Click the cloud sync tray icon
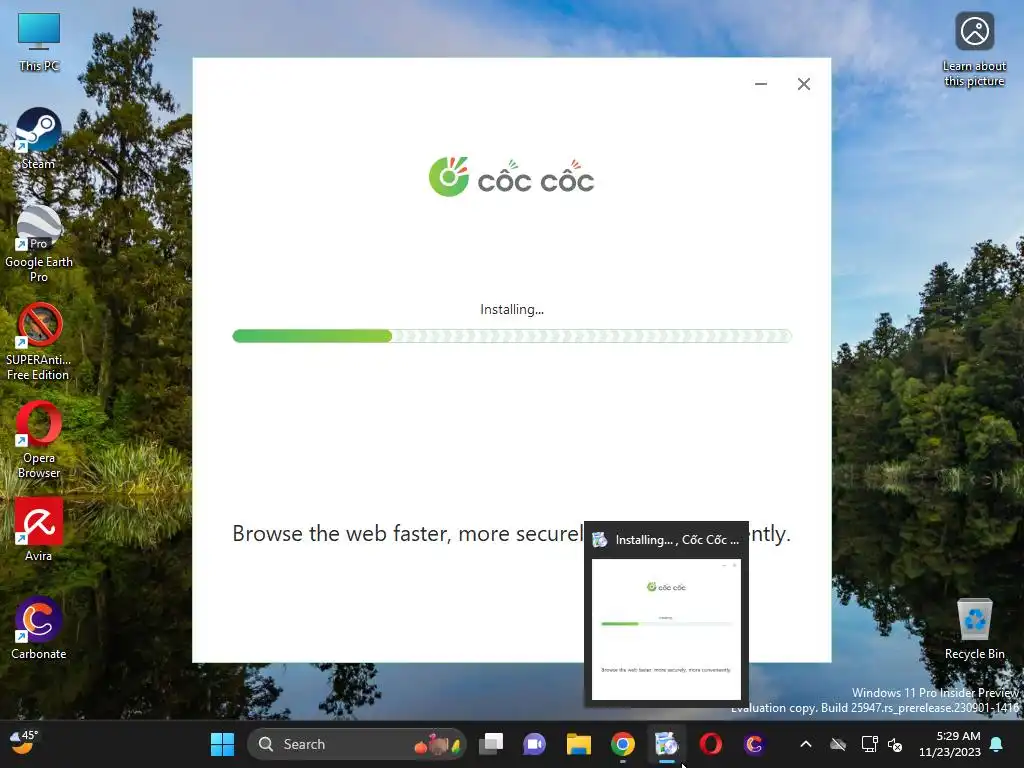This screenshot has width=1024, height=768. tap(838, 744)
